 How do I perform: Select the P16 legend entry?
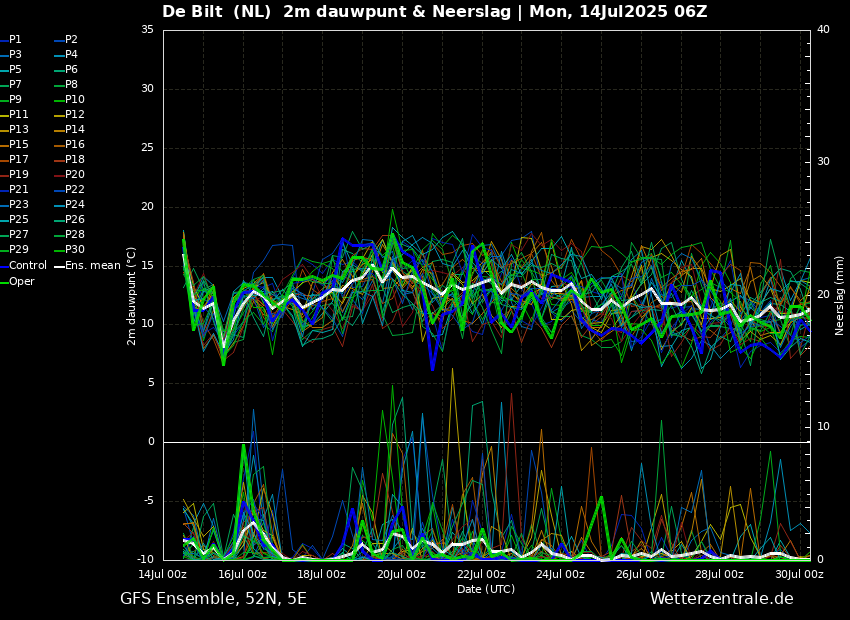[69, 145]
